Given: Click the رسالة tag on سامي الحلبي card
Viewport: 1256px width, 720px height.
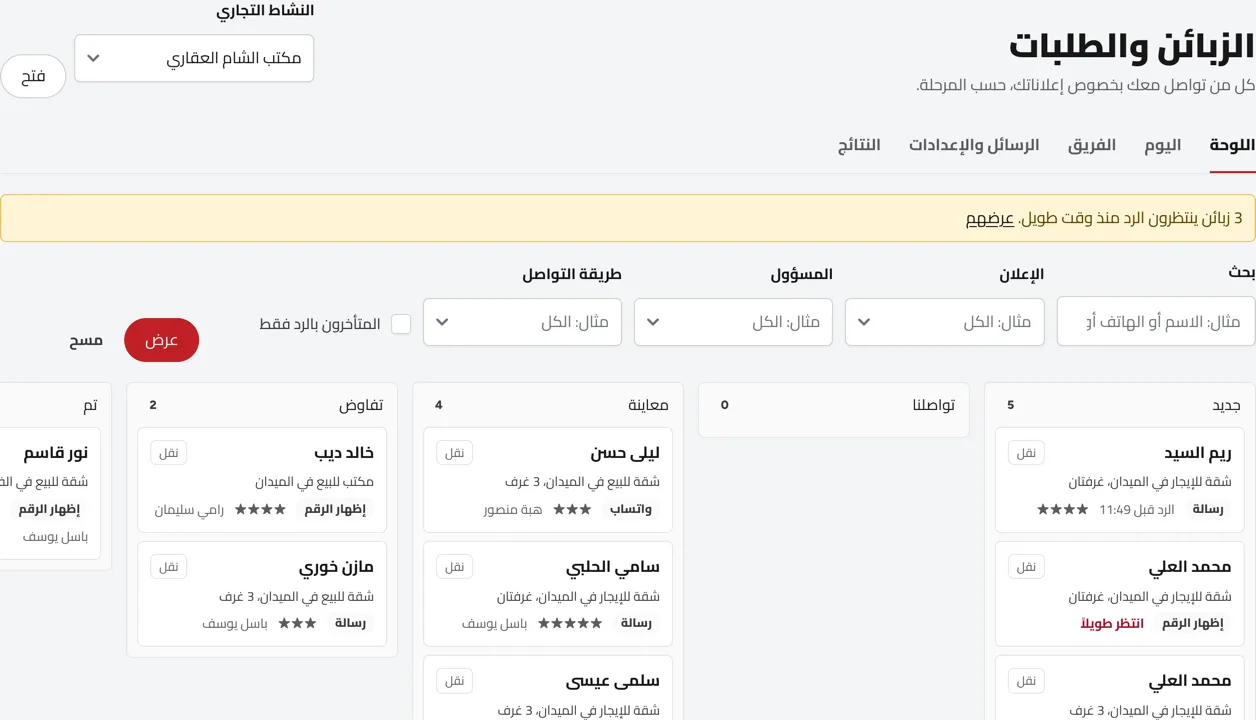Looking at the screenshot, I should 636,623.
